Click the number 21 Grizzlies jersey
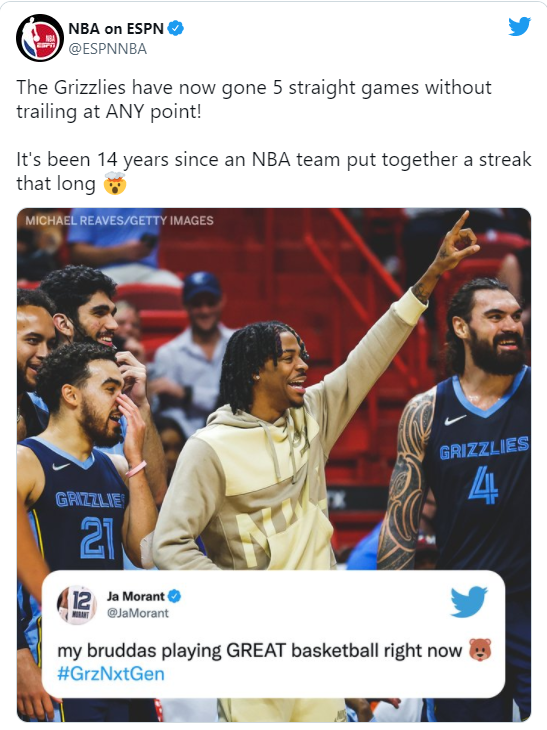The height and width of the screenshot is (730, 547). click(74, 506)
